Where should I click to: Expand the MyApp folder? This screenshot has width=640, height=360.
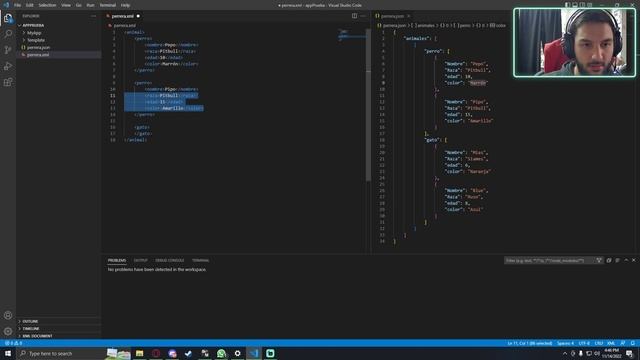click(x=58, y=33)
